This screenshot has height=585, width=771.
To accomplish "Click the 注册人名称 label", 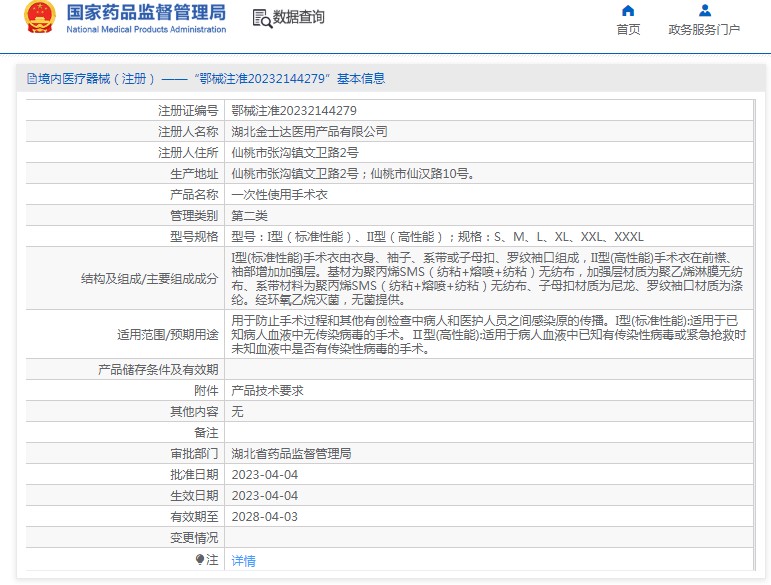I will [x=188, y=132].
